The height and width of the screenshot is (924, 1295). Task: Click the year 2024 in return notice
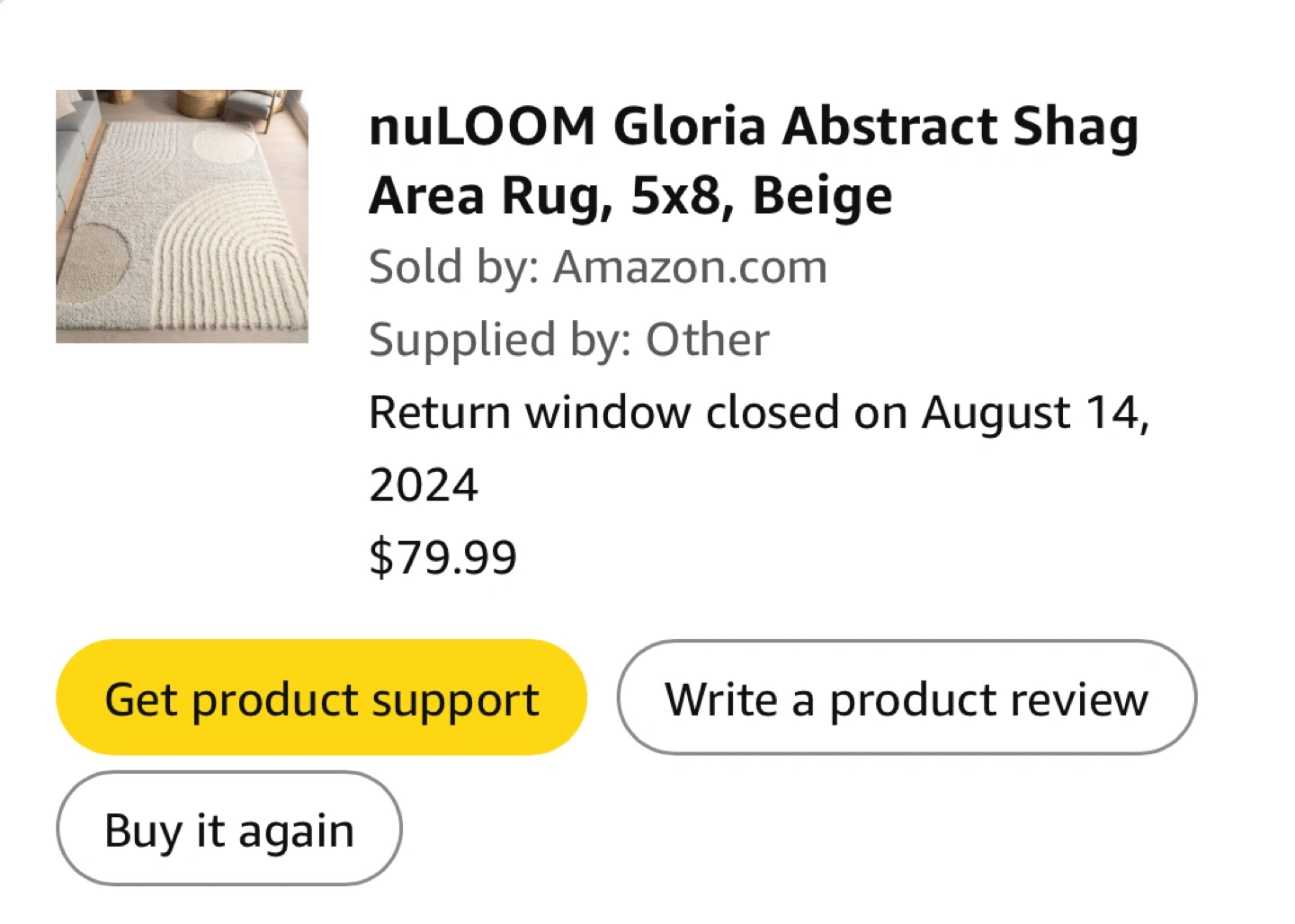pyautogui.click(x=424, y=485)
